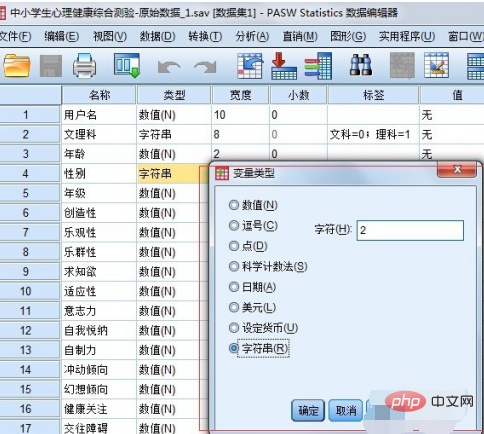Open the 编辑(E) menu
This screenshot has width=484, height=434.
pyautogui.click(x=62, y=36)
